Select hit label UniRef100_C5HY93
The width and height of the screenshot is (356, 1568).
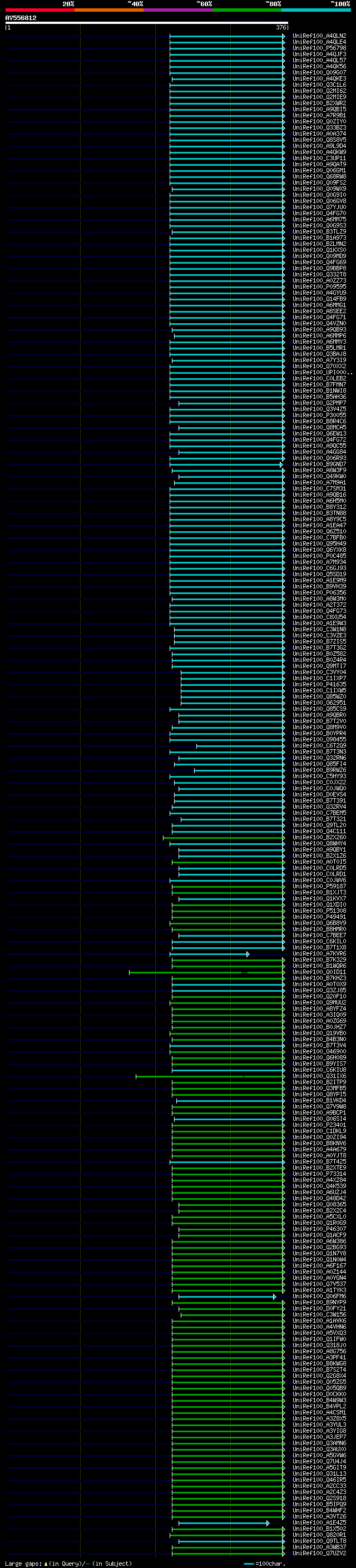point(319,776)
